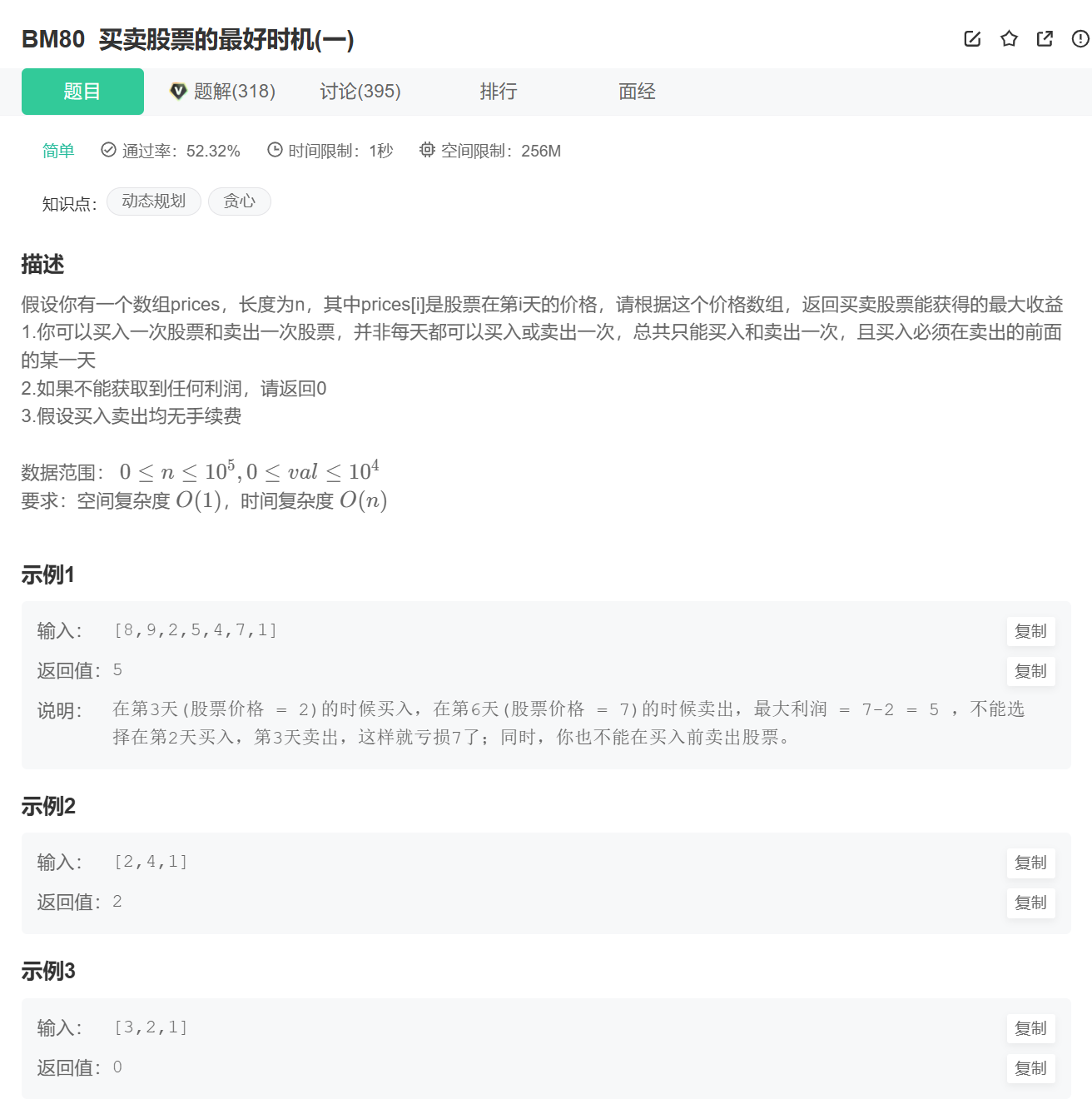
Task: Go to the 面经 tab
Action: 637,92
